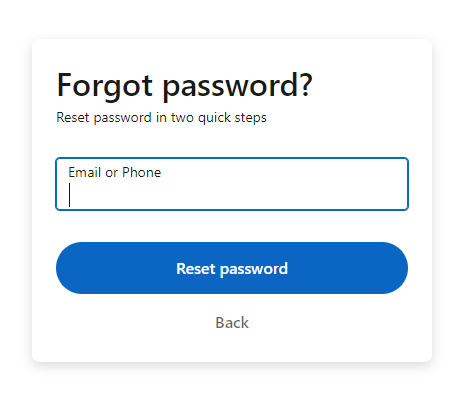Choose Back to cancel the password reset
473x410 pixels.
[232, 323]
